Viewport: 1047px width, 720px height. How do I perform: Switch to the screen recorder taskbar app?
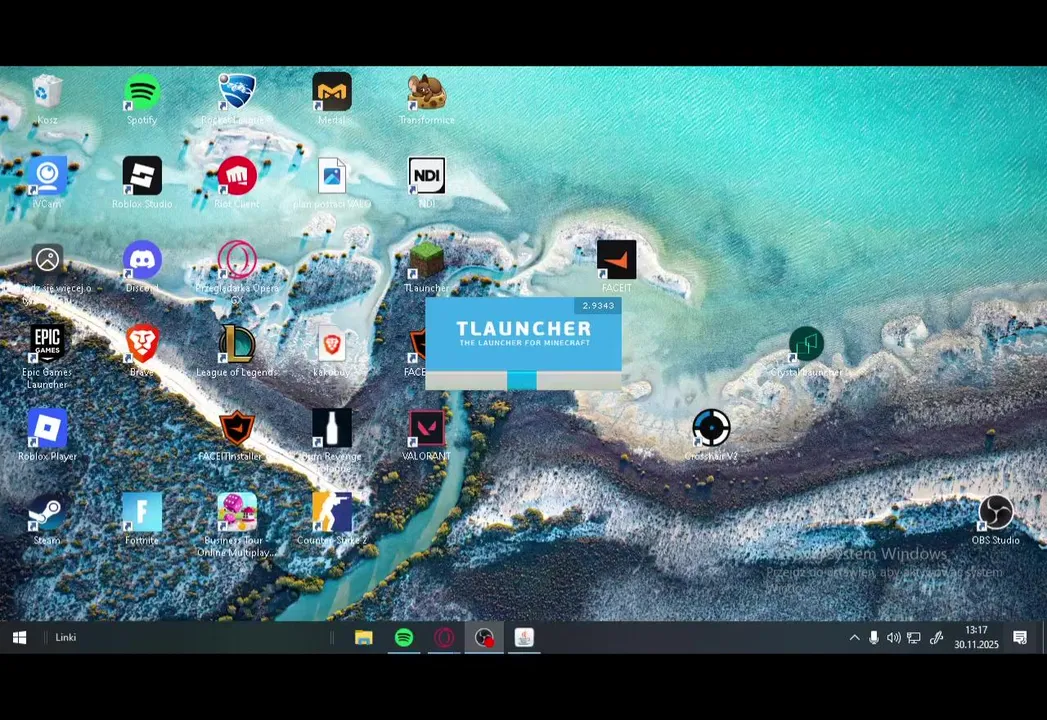484,637
